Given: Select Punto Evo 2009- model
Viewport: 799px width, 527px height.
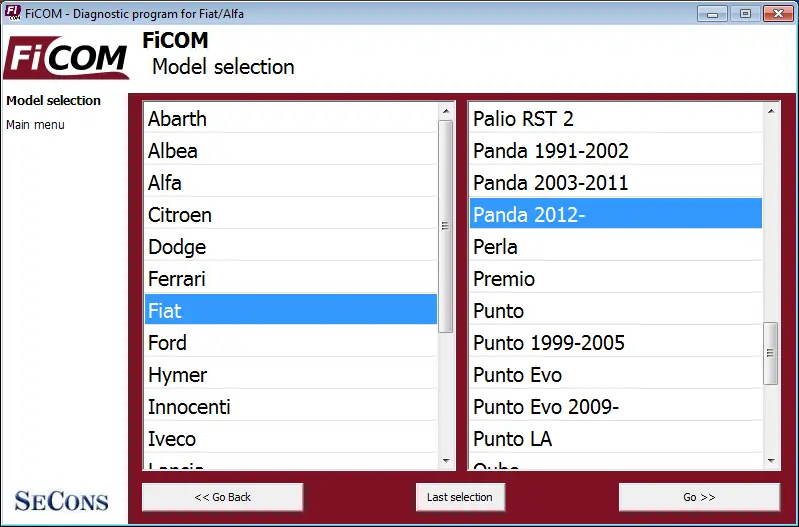Looking at the screenshot, I should pyautogui.click(x=616, y=407).
